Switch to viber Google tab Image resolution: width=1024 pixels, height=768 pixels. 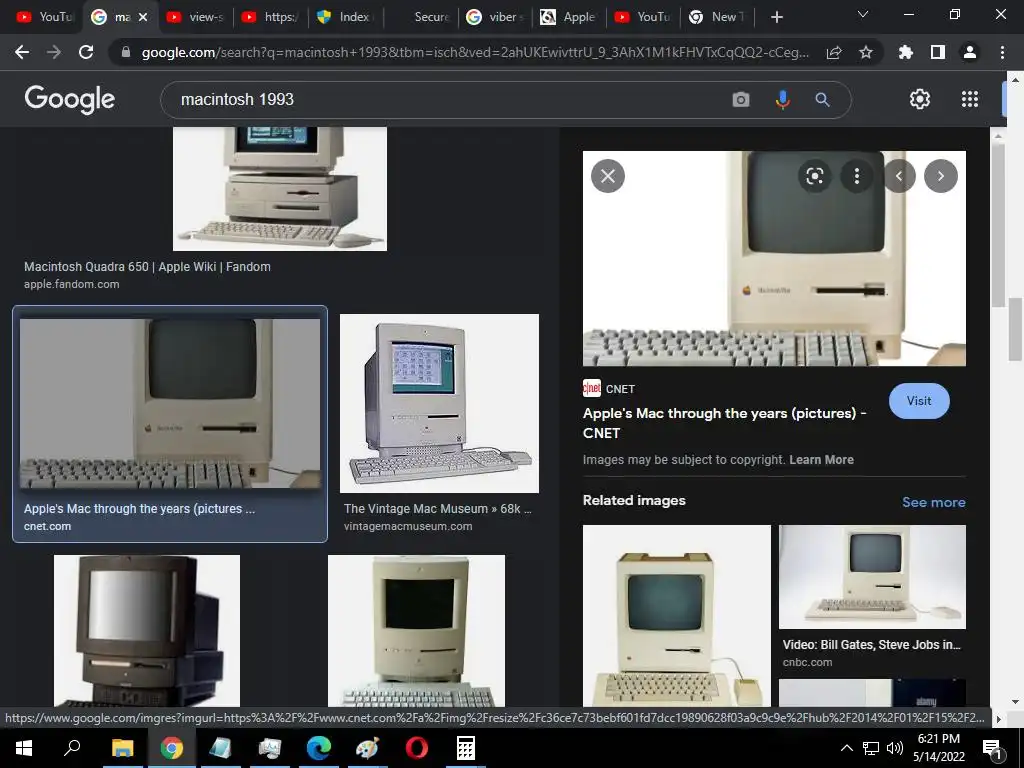click(x=495, y=17)
